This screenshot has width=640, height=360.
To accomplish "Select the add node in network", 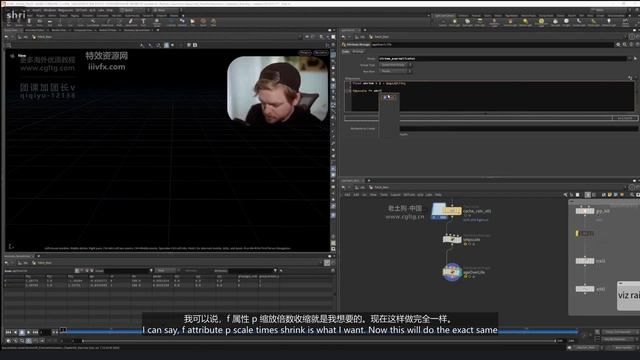I will click(x=585, y=289).
